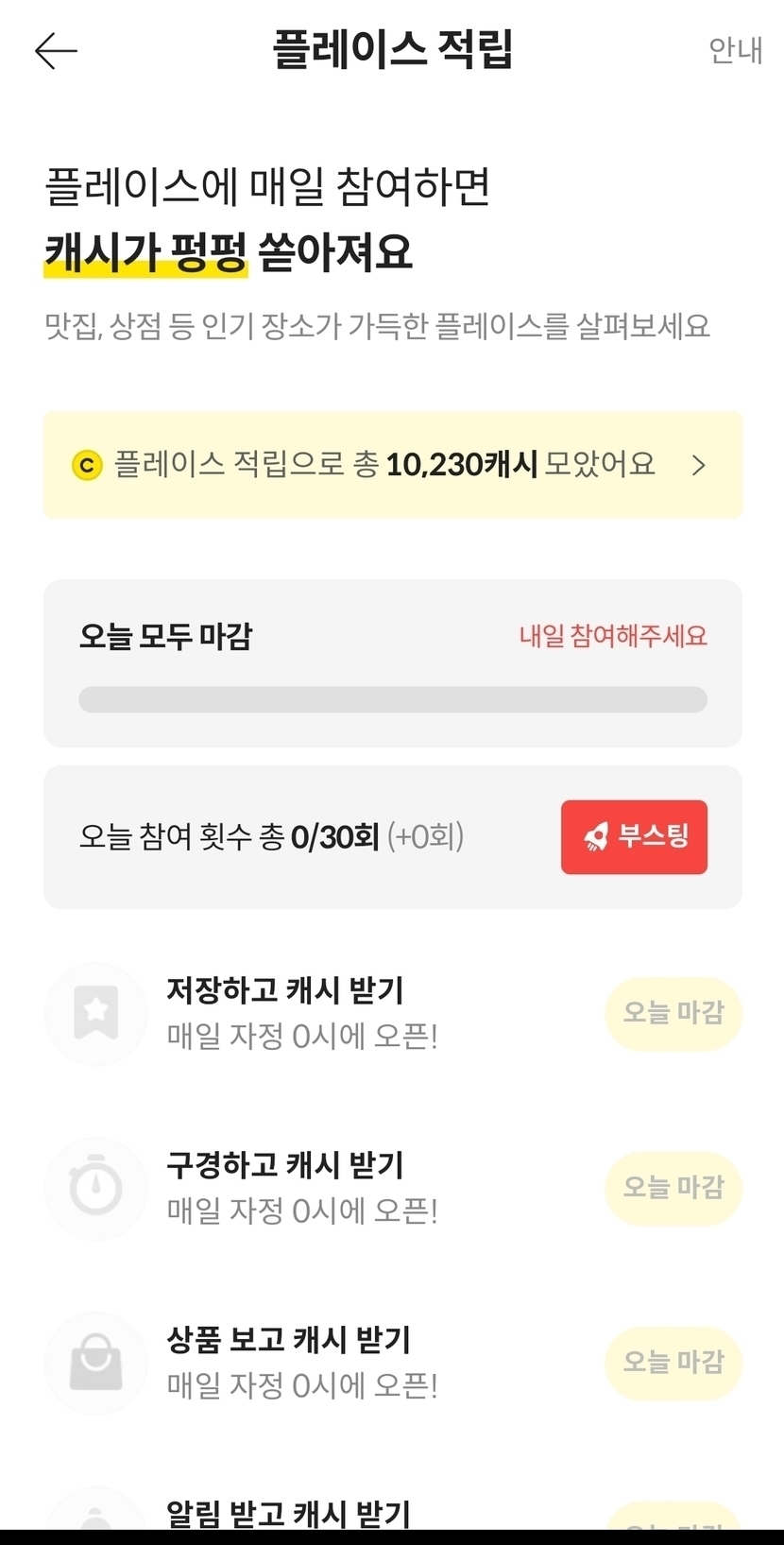Viewport: 784px width, 1545px height.
Task: Open the 알림 받고 캐시 받기 item
Action: pos(288,1514)
